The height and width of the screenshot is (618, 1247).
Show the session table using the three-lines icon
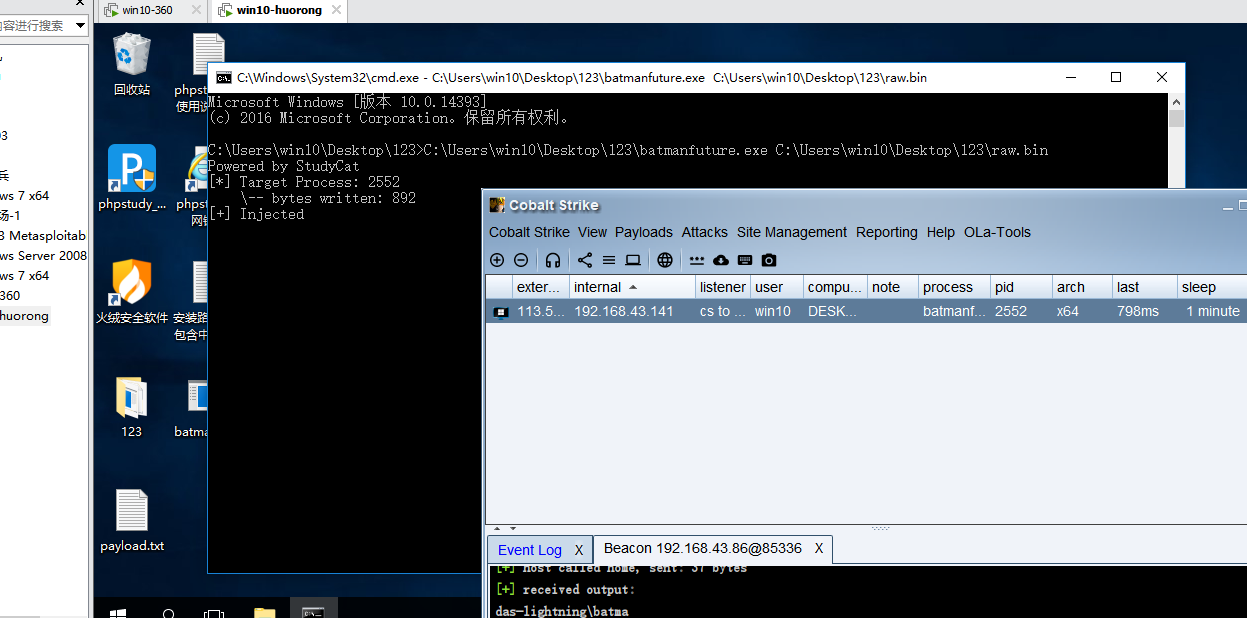tap(609, 260)
